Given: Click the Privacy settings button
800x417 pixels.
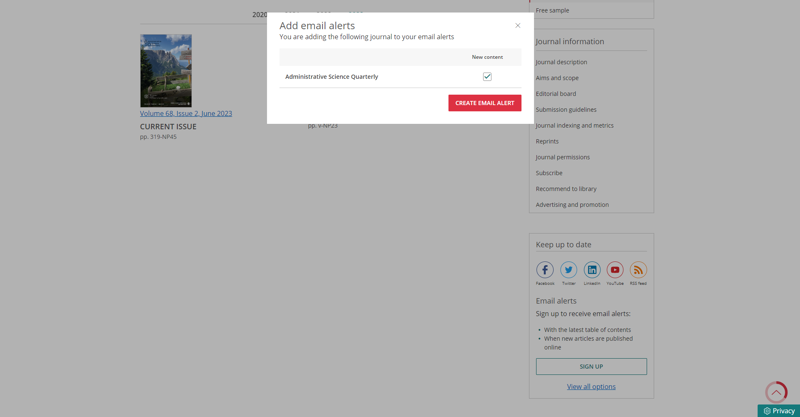Looking at the screenshot, I should point(779,411).
